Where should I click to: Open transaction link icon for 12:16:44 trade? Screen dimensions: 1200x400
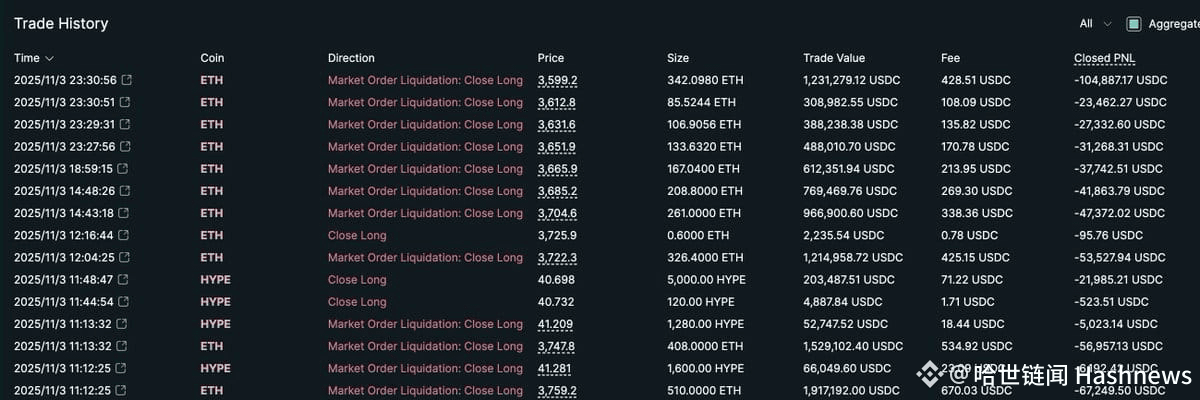pos(124,236)
